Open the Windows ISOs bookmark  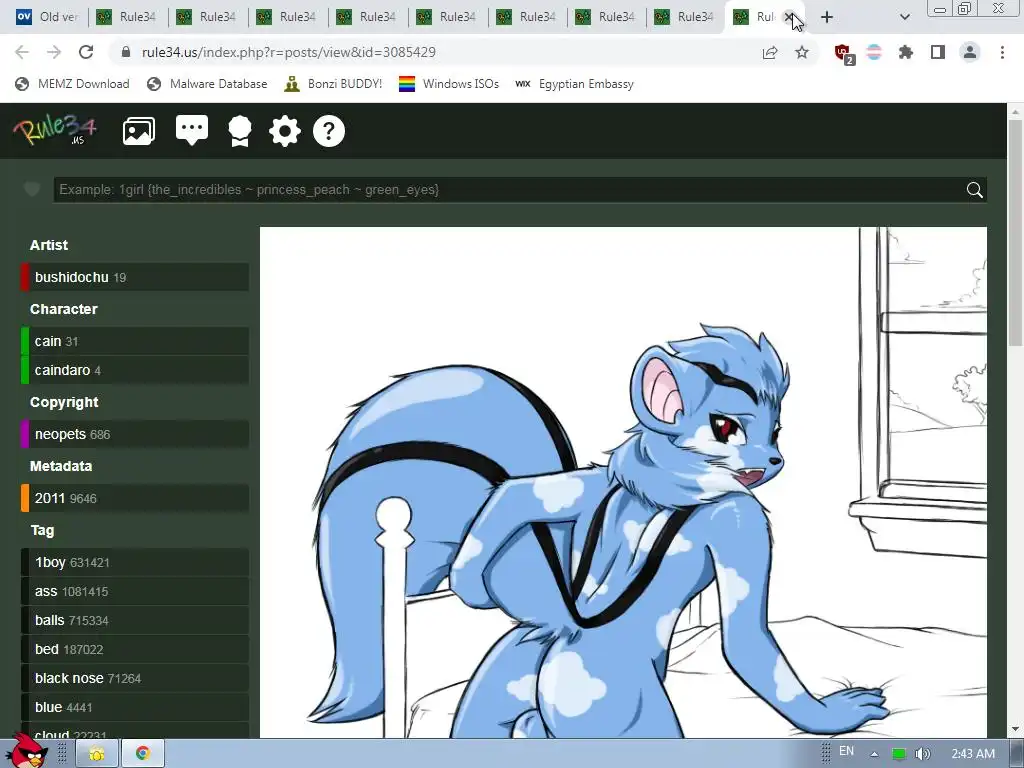(449, 84)
